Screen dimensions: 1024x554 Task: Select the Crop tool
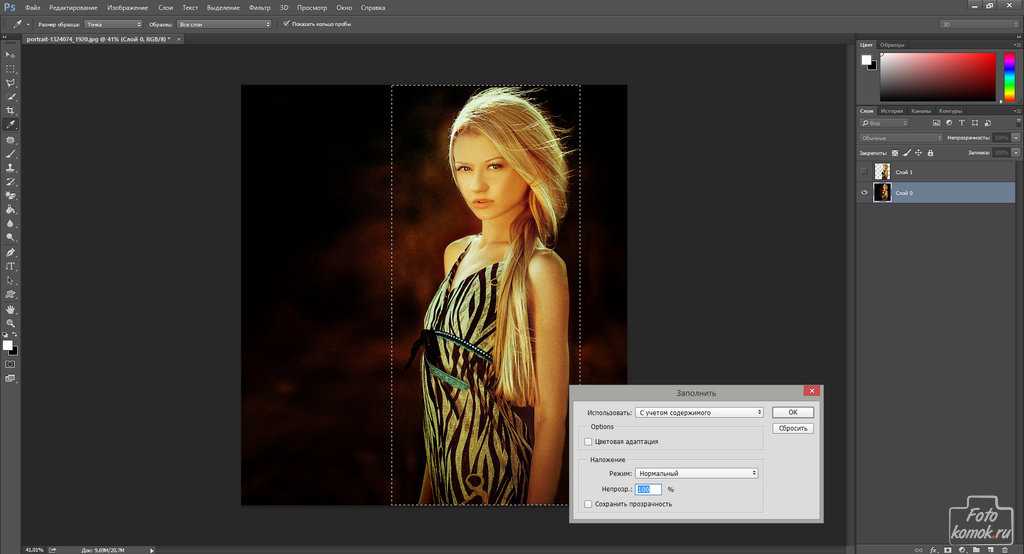click(x=10, y=110)
